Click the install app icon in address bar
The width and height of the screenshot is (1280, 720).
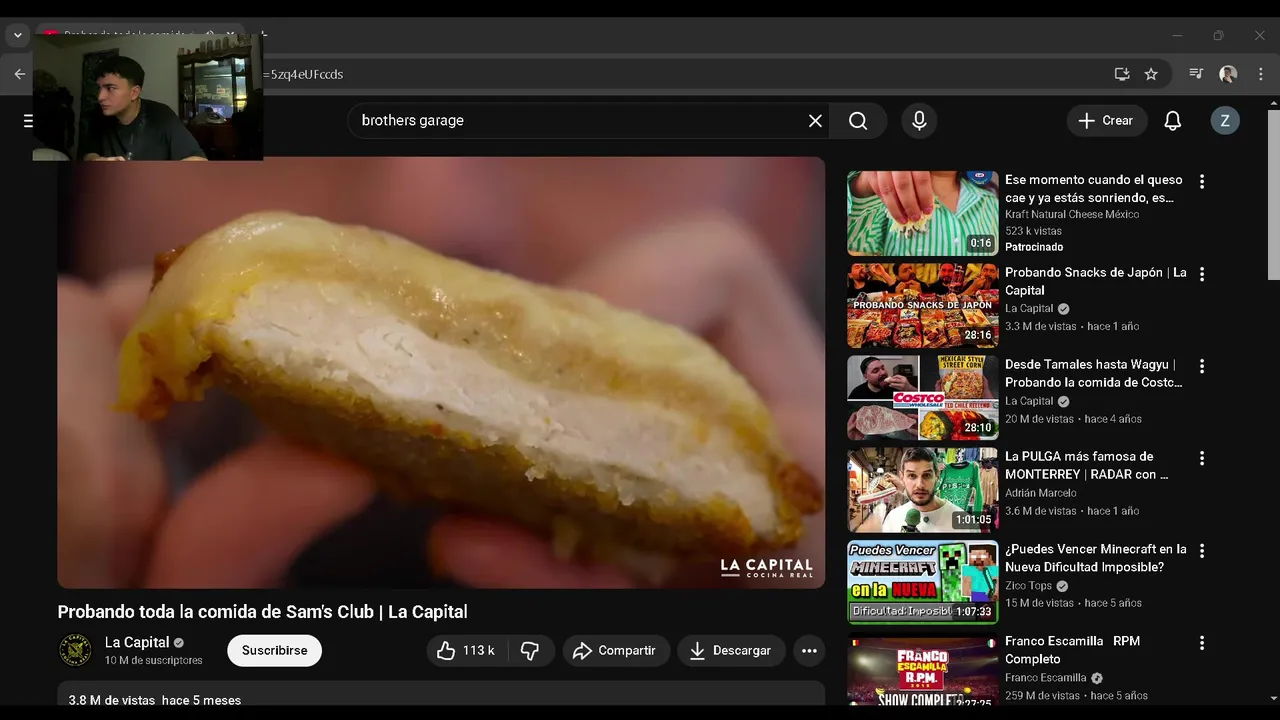click(x=1122, y=74)
